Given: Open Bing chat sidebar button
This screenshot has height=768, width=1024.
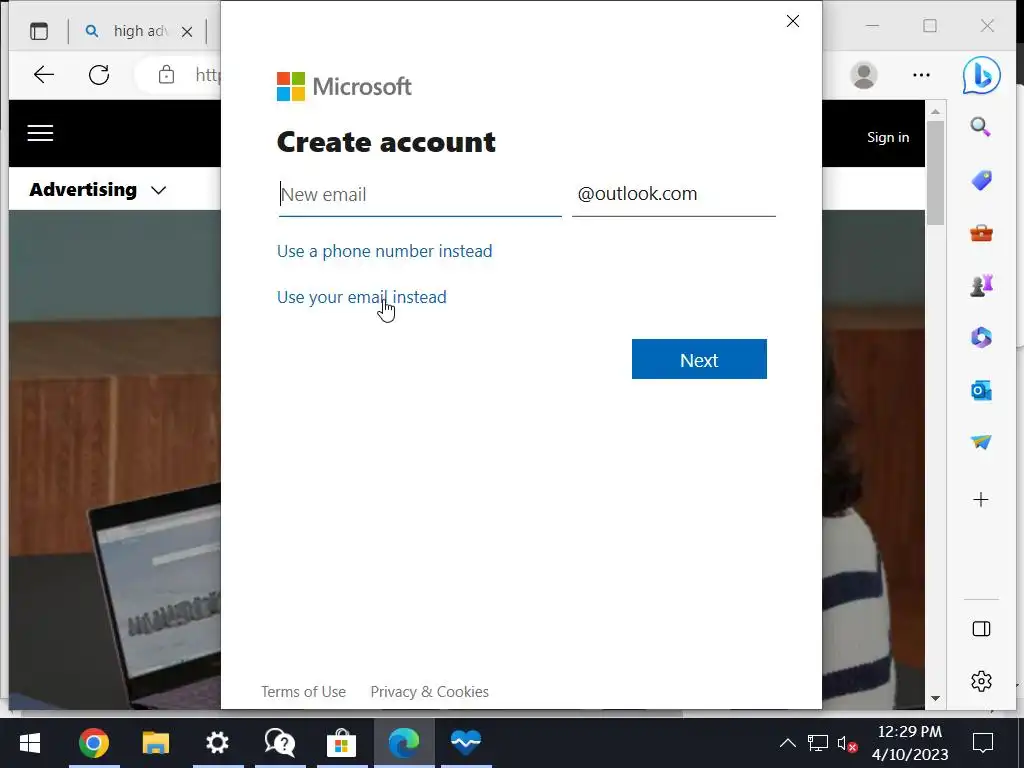Looking at the screenshot, I should tap(981, 75).
